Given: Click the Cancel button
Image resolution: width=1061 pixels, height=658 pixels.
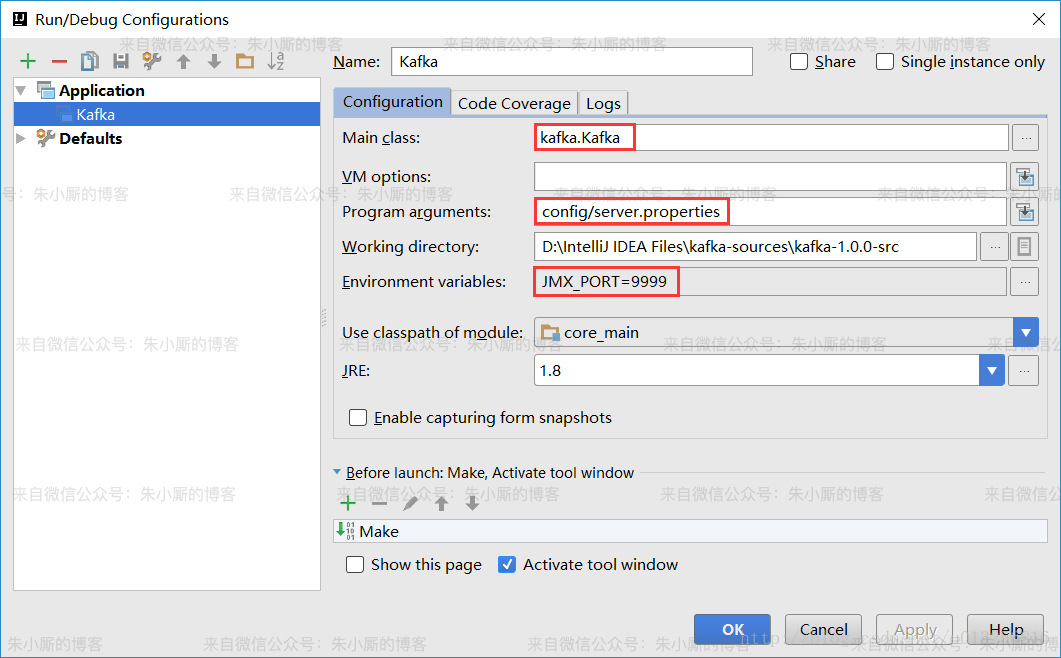Looking at the screenshot, I should (x=823, y=630).
